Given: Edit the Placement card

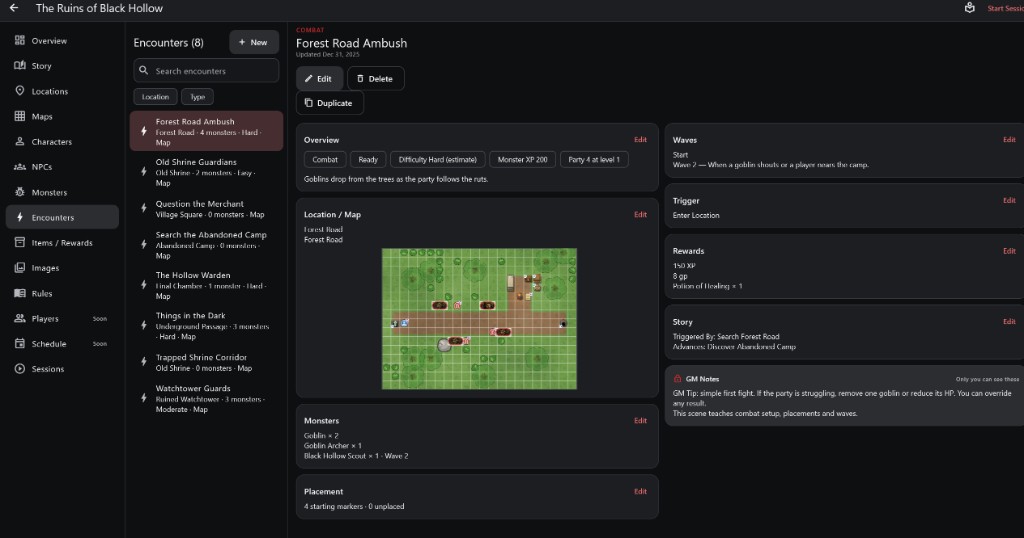Looking at the screenshot, I should tap(640, 491).
